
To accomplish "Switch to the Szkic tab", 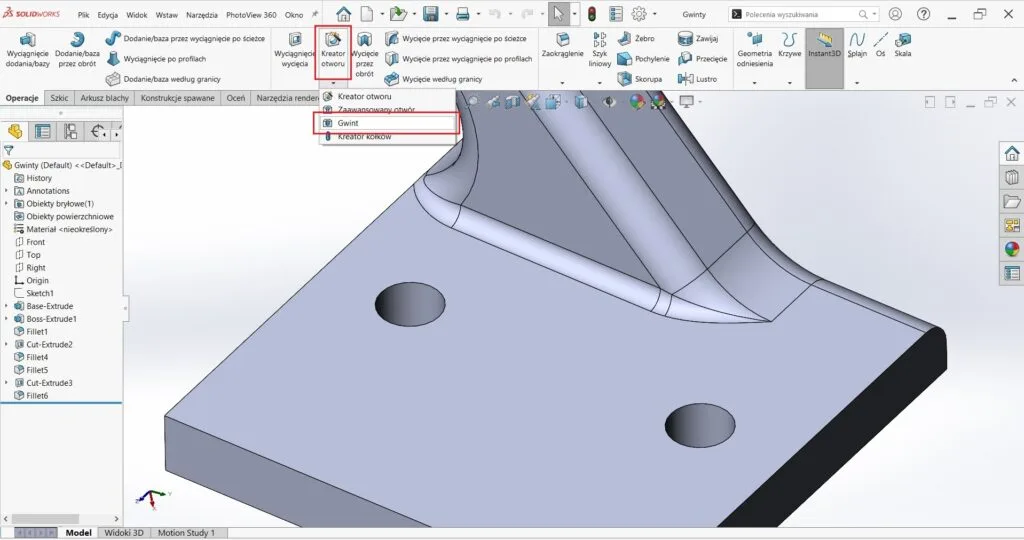I will click(x=59, y=98).
